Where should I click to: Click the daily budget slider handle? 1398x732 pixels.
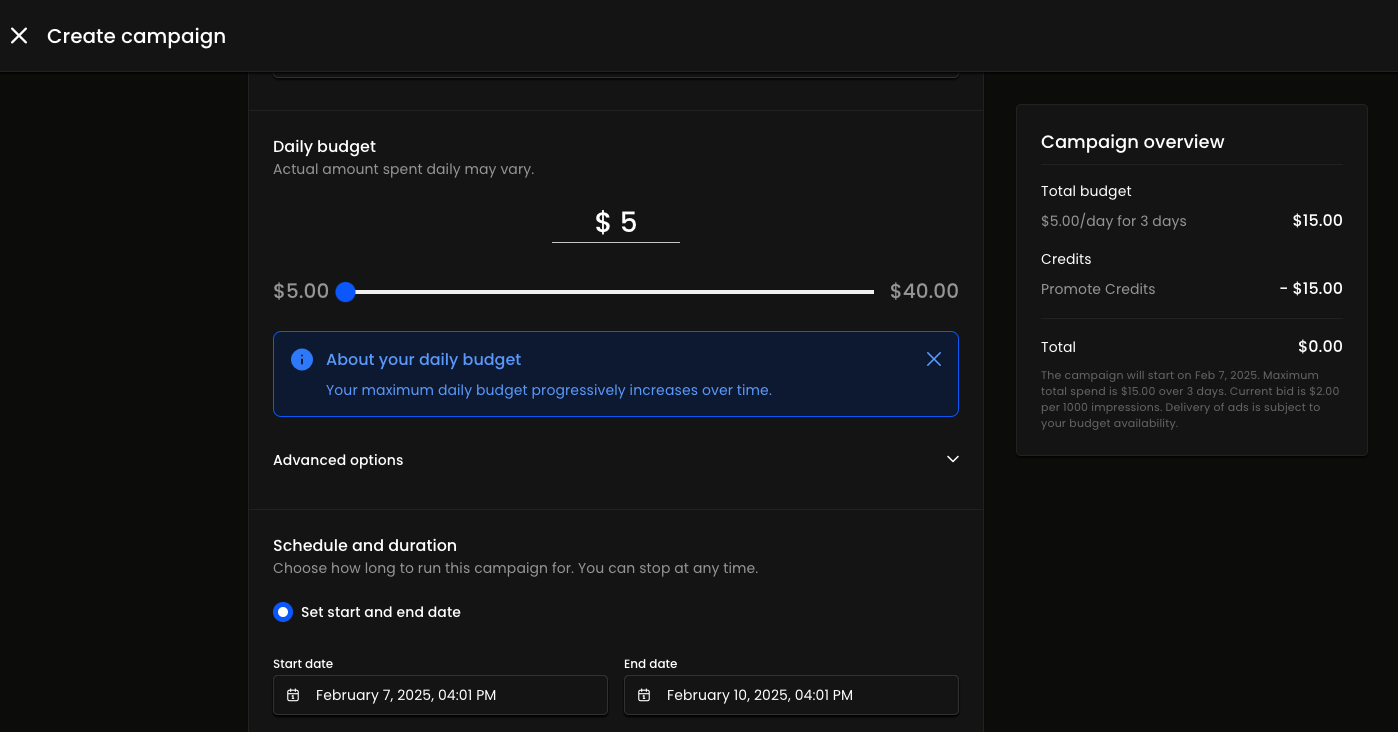pos(345,292)
